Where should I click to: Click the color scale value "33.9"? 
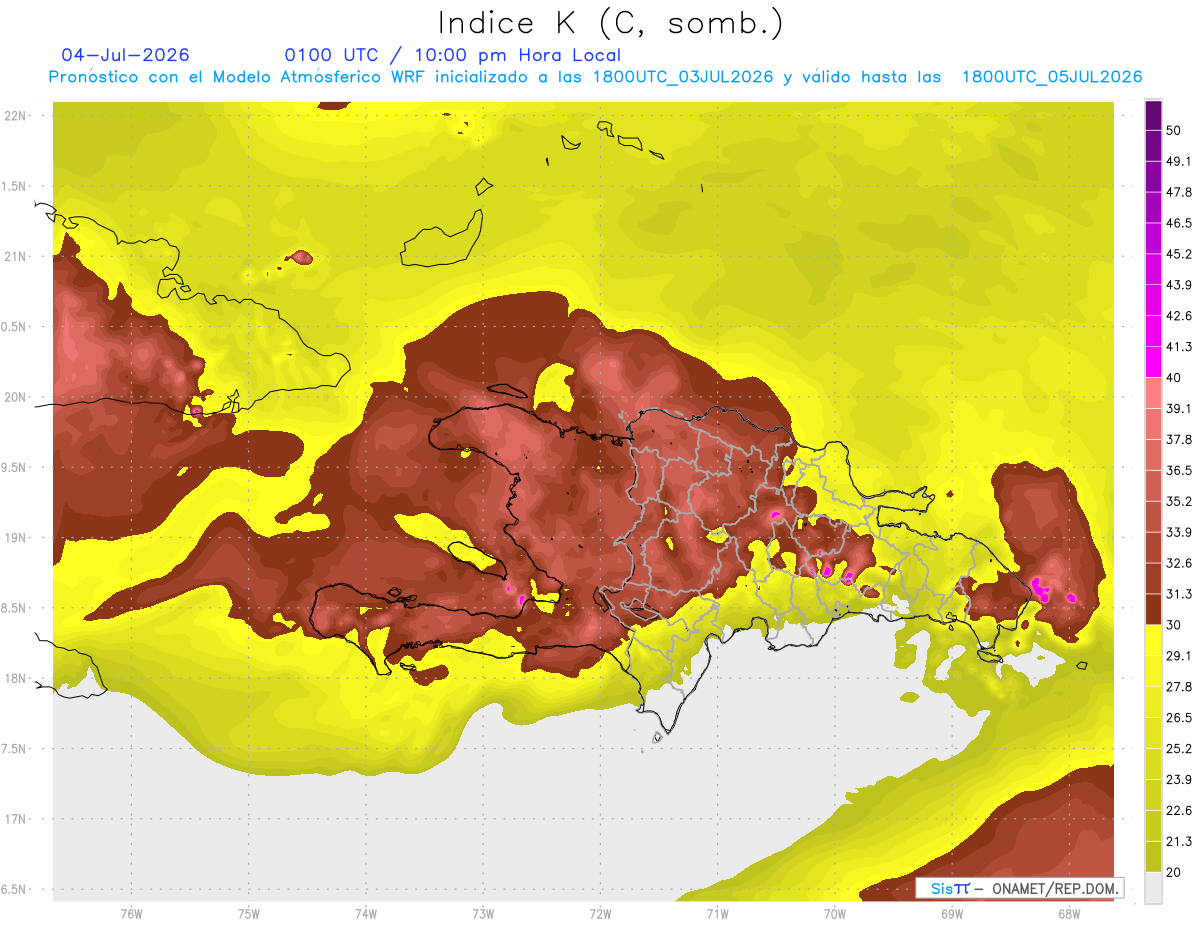[1179, 532]
